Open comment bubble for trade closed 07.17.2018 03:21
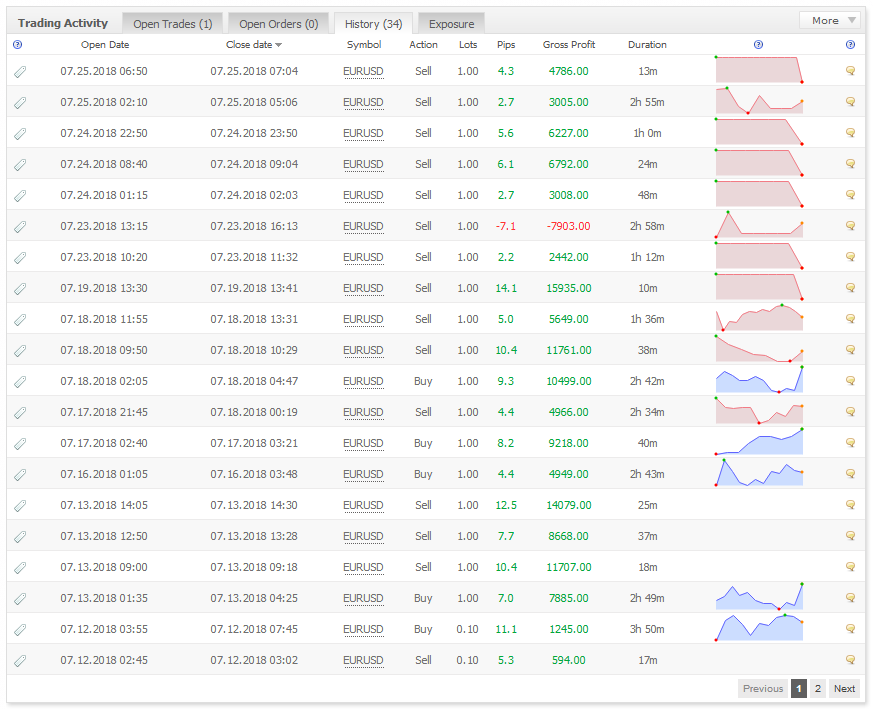873x709 pixels. click(850, 442)
